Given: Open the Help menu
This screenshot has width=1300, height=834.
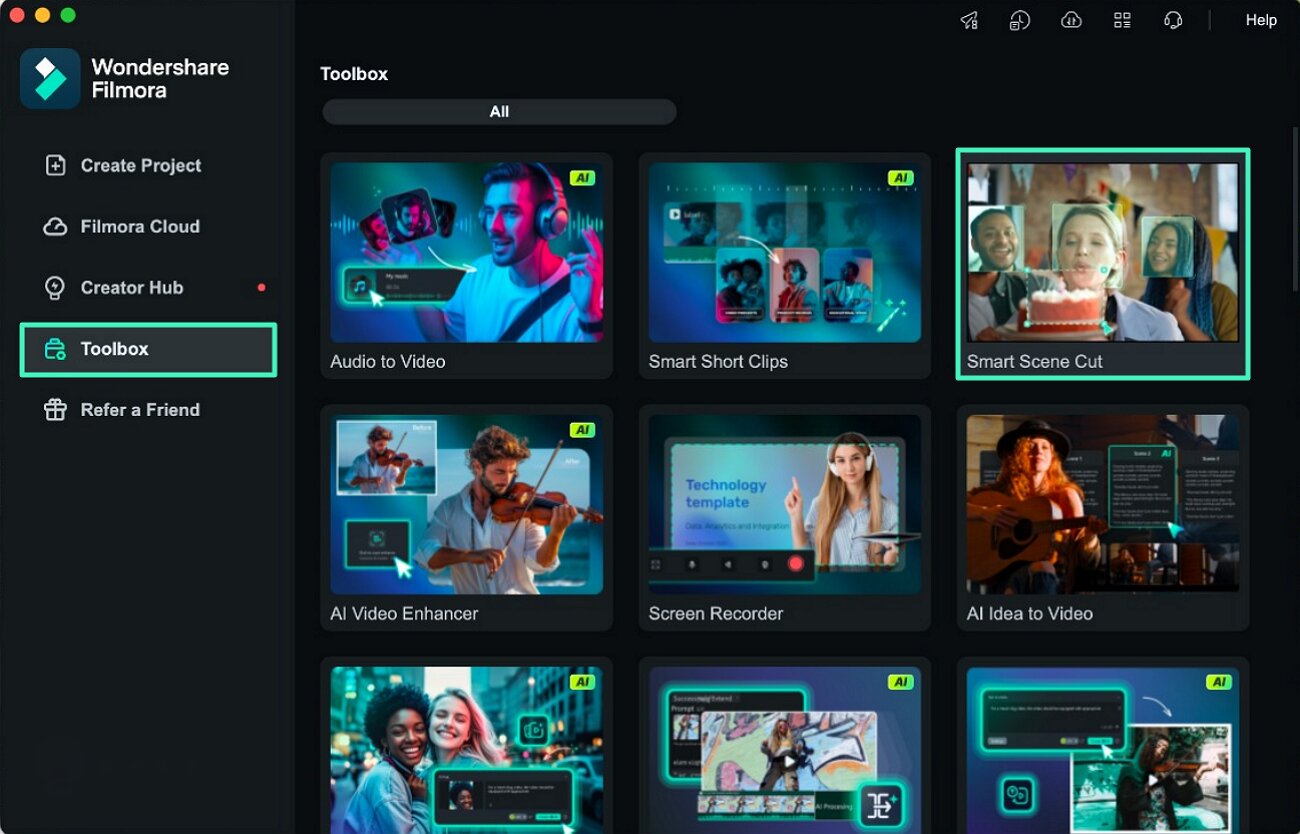Looking at the screenshot, I should click(1261, 20).
